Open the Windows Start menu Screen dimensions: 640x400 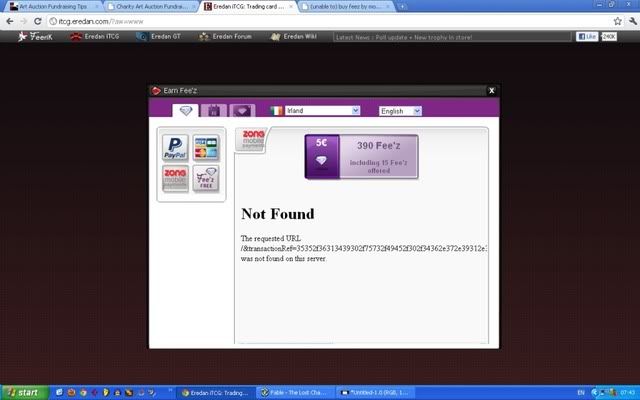tap(22, 392)
